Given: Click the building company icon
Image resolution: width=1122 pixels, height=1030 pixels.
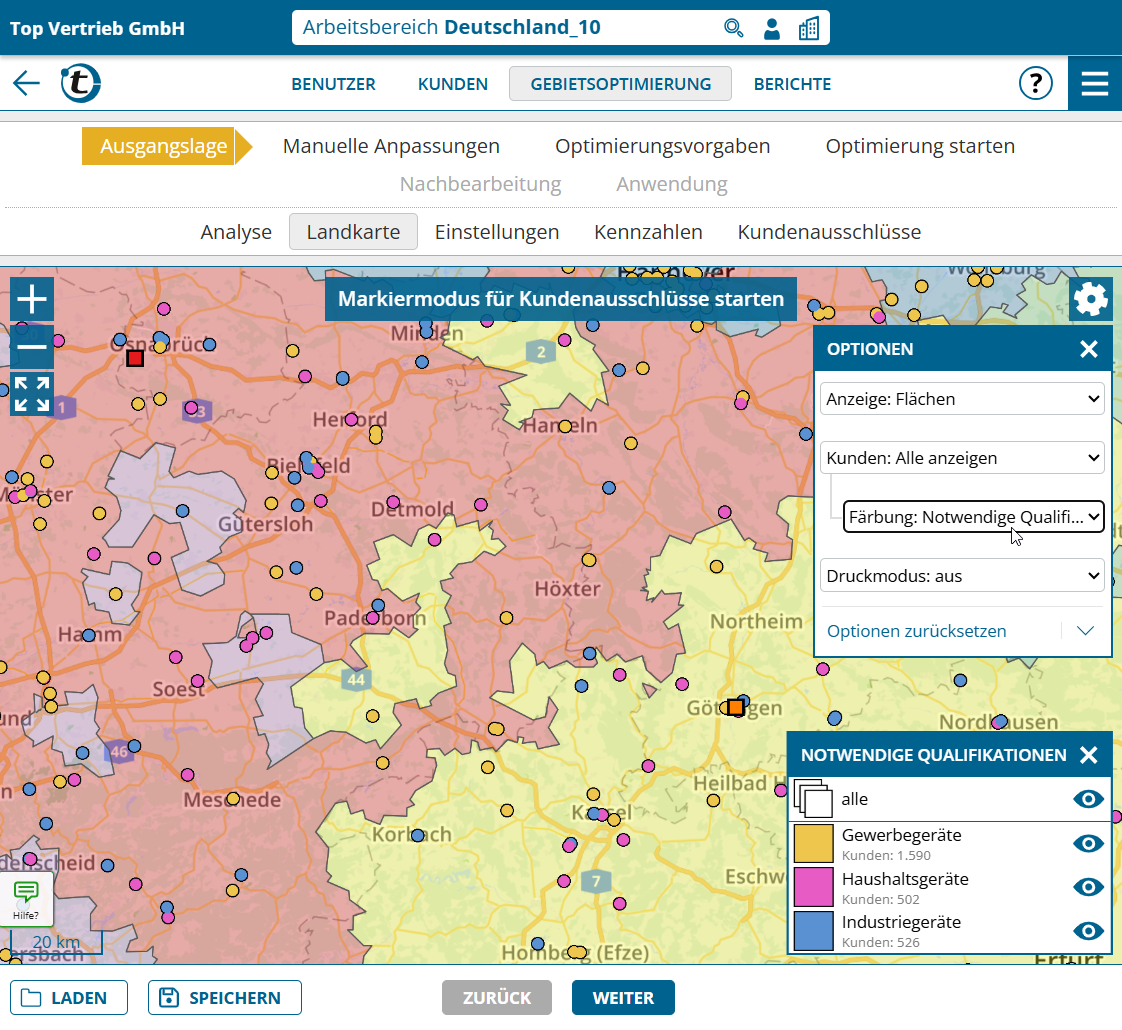Looking at the screenshot, I should coord(808,28).
